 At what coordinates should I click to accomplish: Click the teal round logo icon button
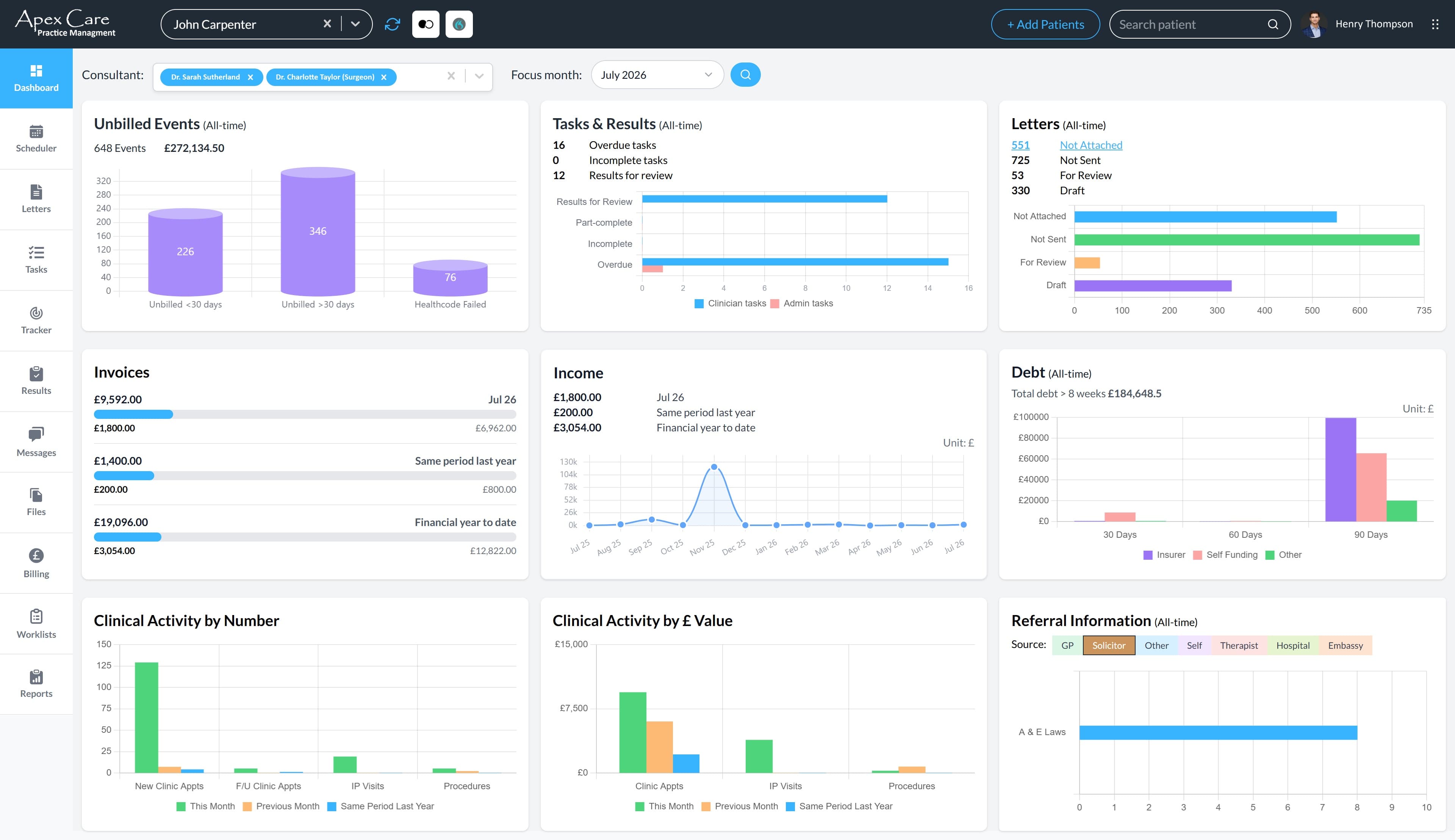pyautogui.click(x=459, y=24)
